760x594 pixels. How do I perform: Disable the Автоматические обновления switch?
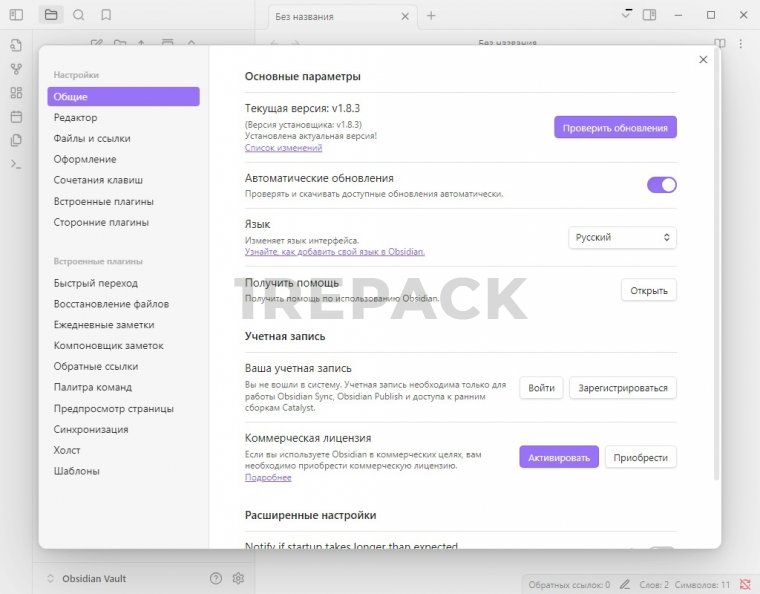662,185
